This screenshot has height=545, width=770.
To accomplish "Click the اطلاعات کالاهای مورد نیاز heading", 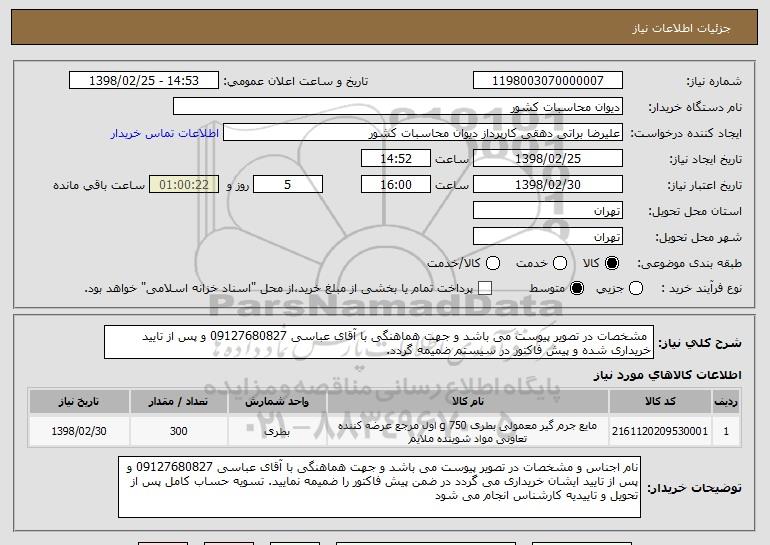I will pos(667,375).
